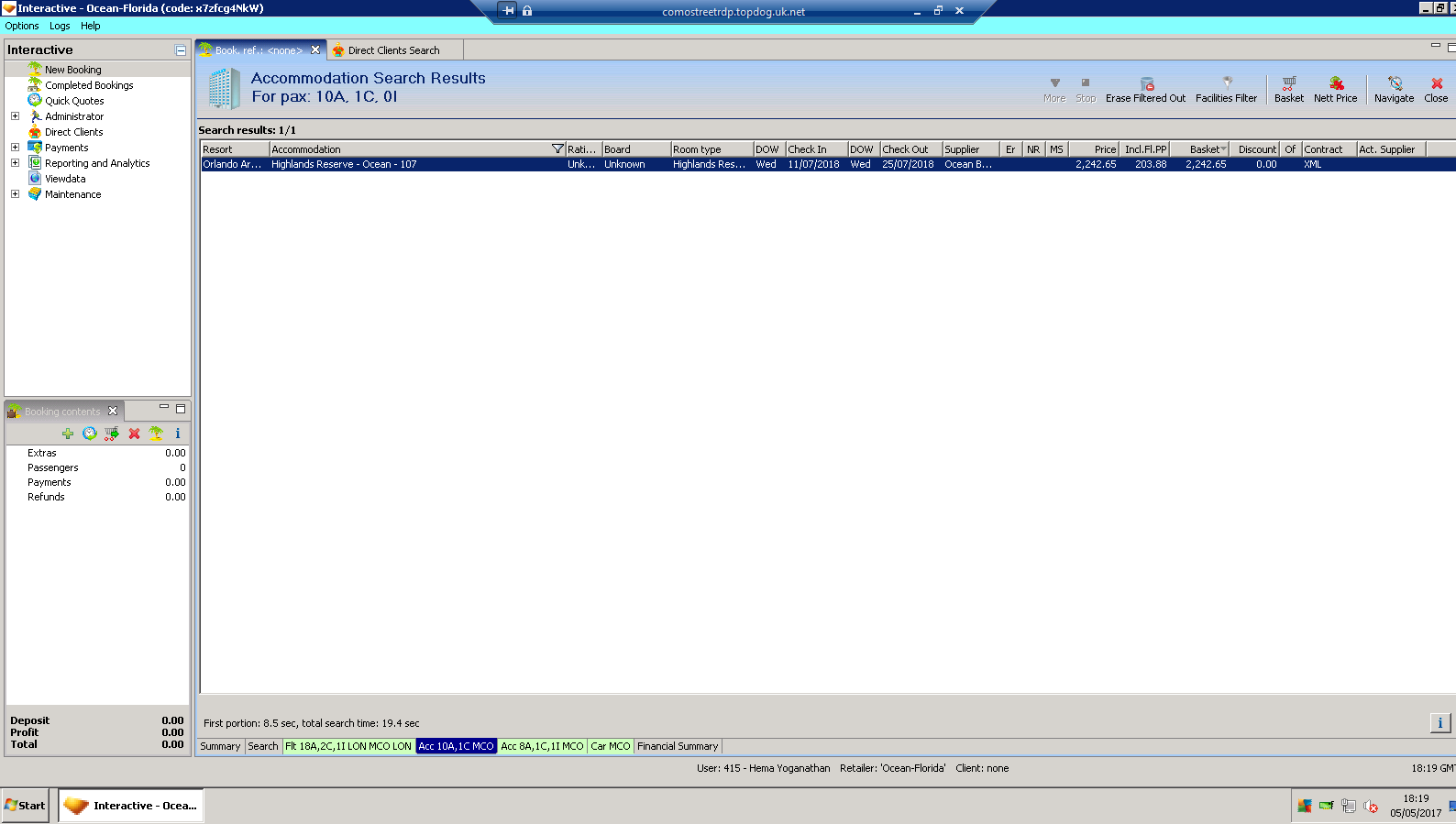Minimize the Booking contents panel
The image size is (1456, 824).
(x=164, y=408)
